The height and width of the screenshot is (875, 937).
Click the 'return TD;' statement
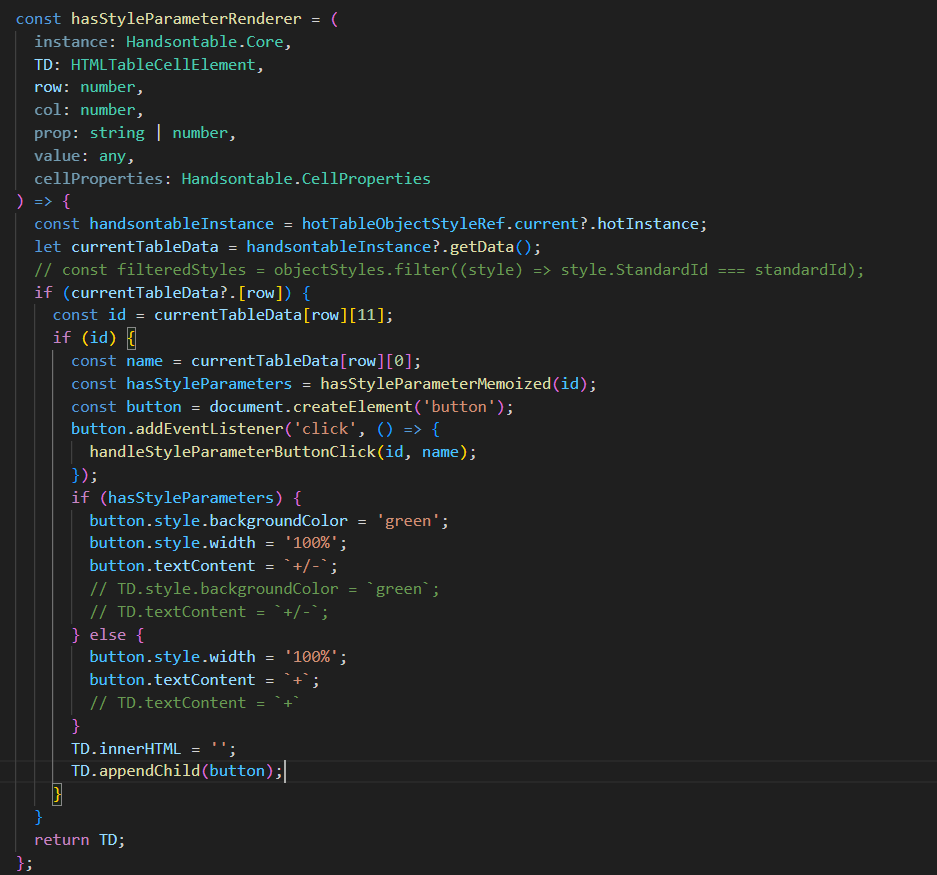tap(79, 840)
